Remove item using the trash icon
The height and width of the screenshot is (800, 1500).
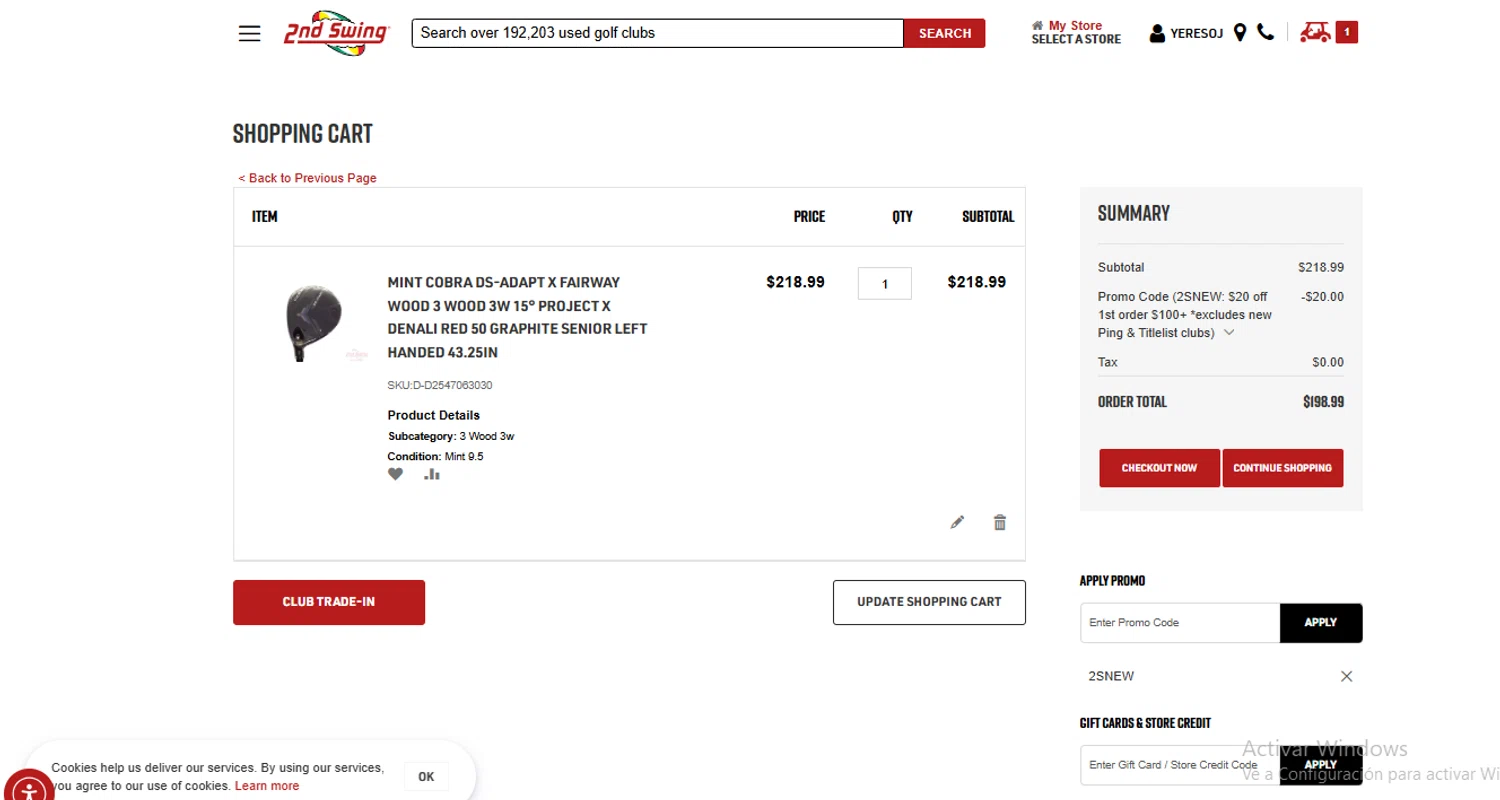pos(1000,522)
